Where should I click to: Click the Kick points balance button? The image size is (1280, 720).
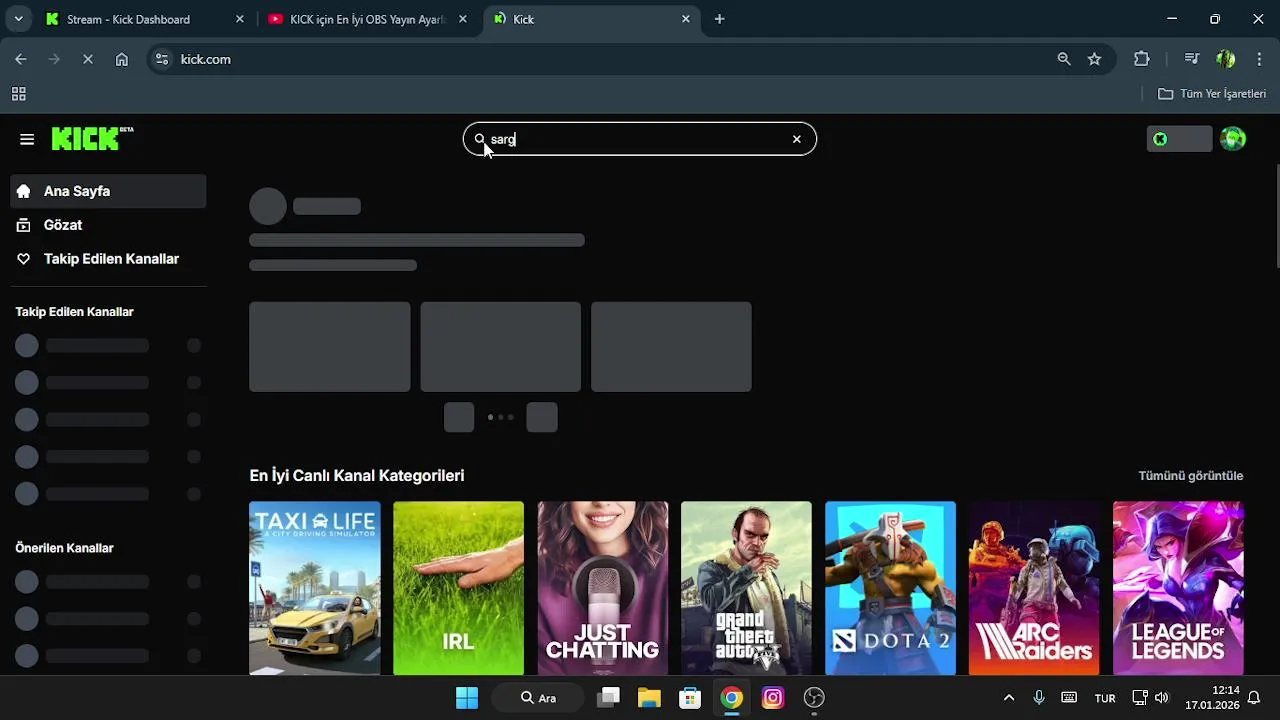(x=1179, y=139)
